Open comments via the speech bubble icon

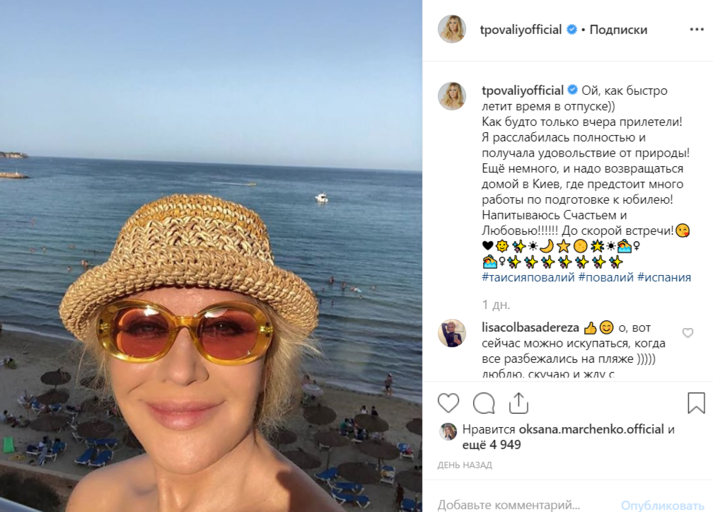click(484, 403)
